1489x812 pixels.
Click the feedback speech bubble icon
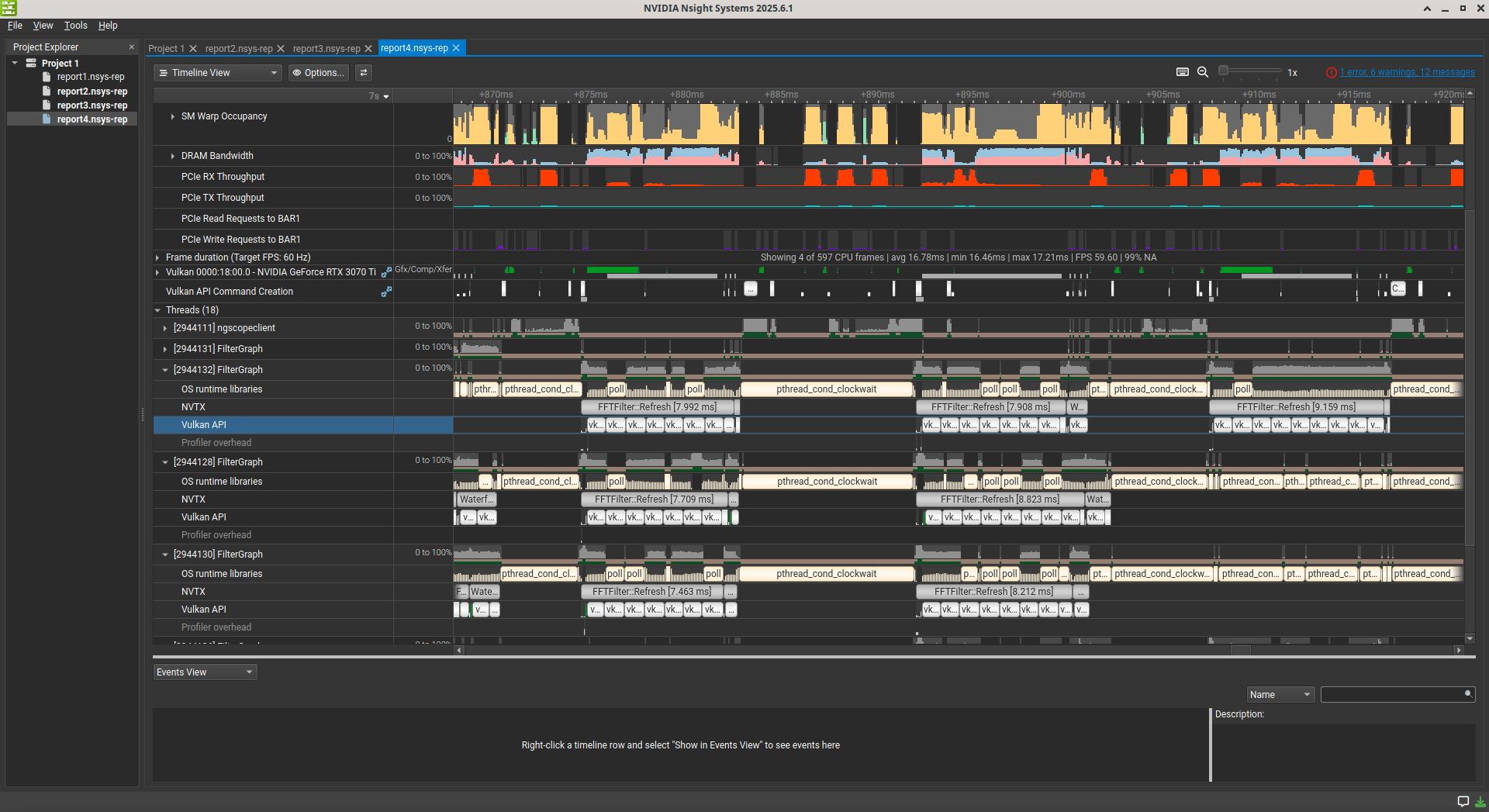1463,801
